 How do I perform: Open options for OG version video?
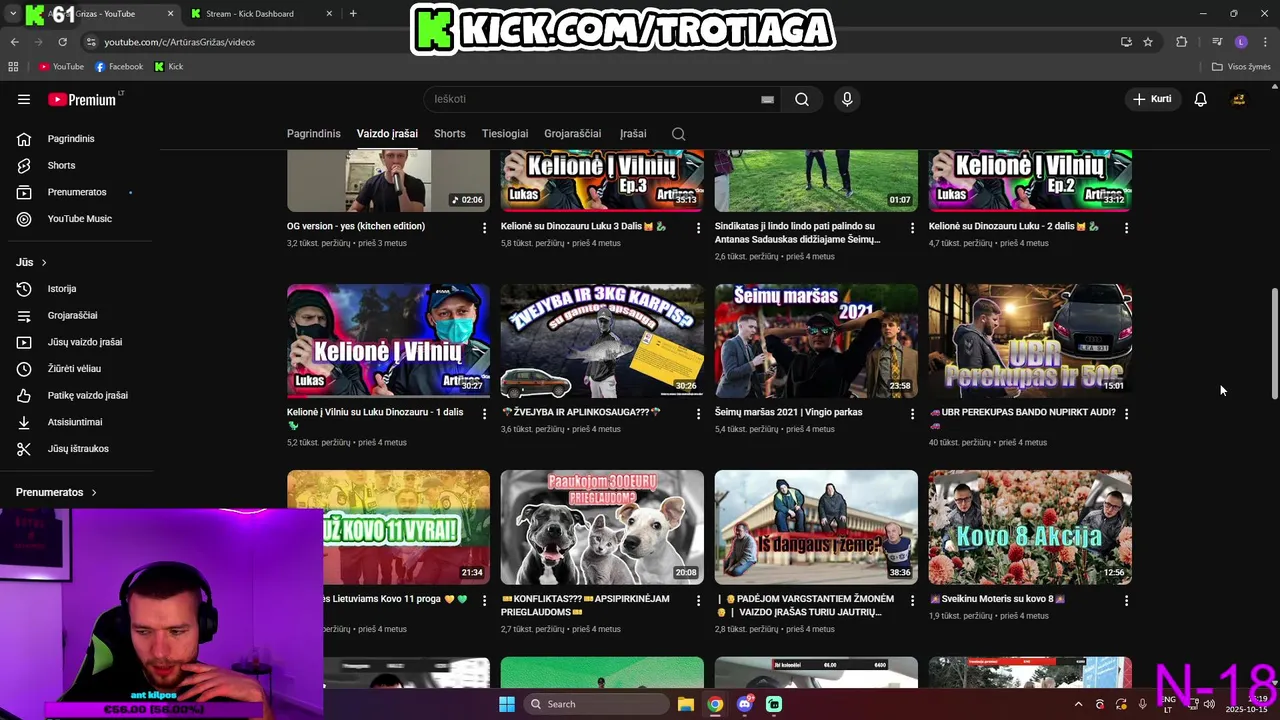(x=484, y=228)
